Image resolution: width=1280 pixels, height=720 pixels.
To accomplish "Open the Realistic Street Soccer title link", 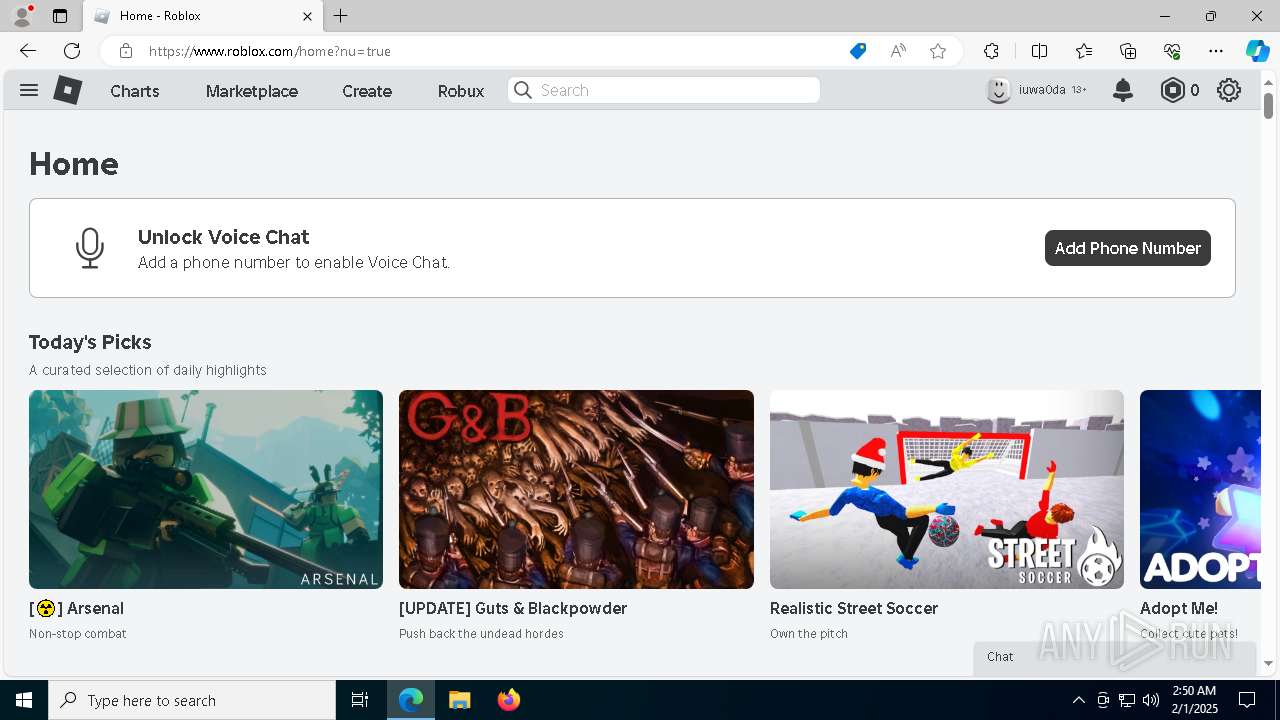I will point(854,608).
